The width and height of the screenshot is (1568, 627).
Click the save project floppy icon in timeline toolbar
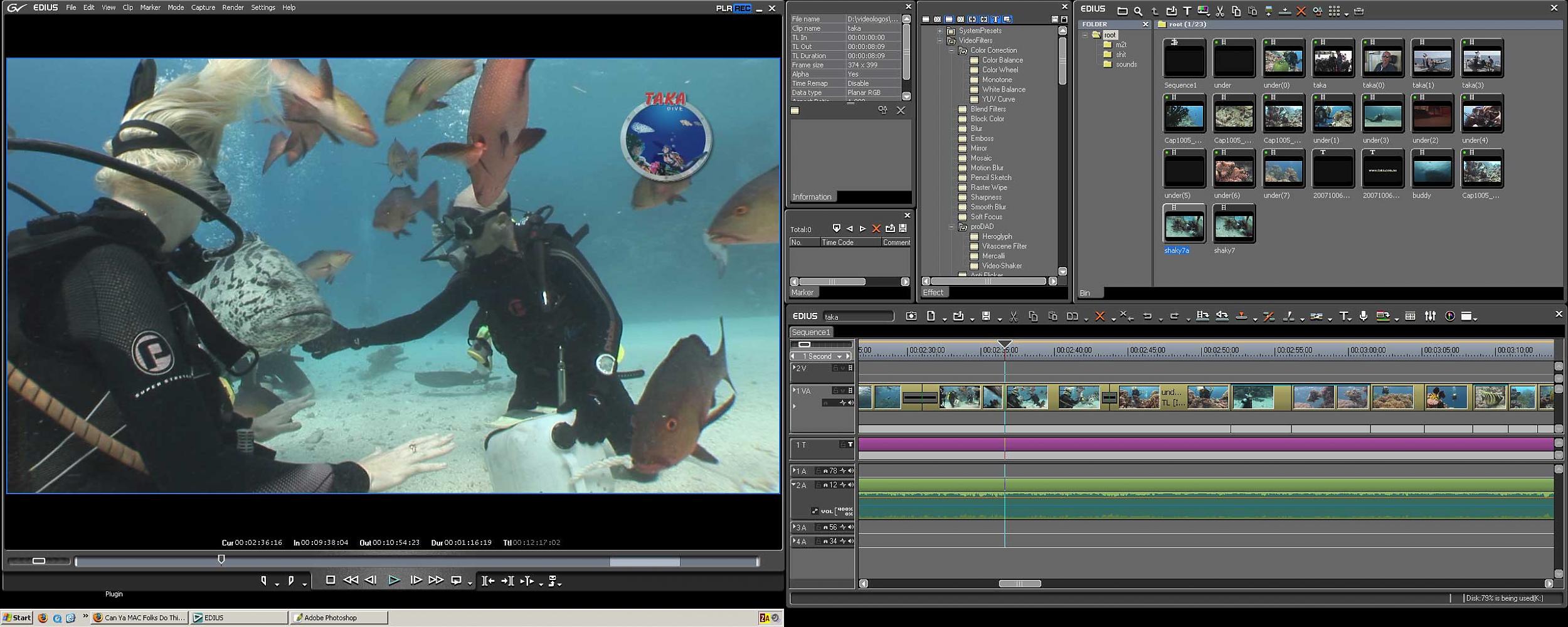(x=986, y=317)
